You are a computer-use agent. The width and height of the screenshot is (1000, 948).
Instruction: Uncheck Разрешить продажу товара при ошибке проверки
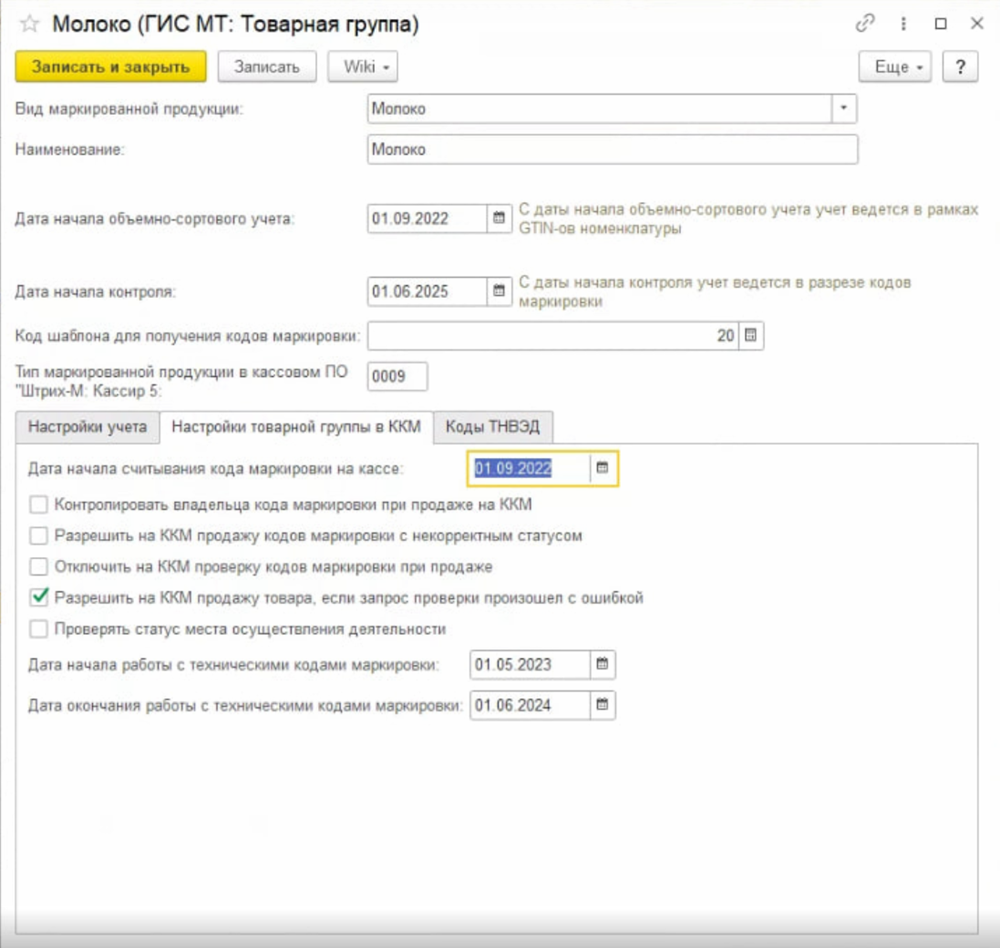coord(39,598)
